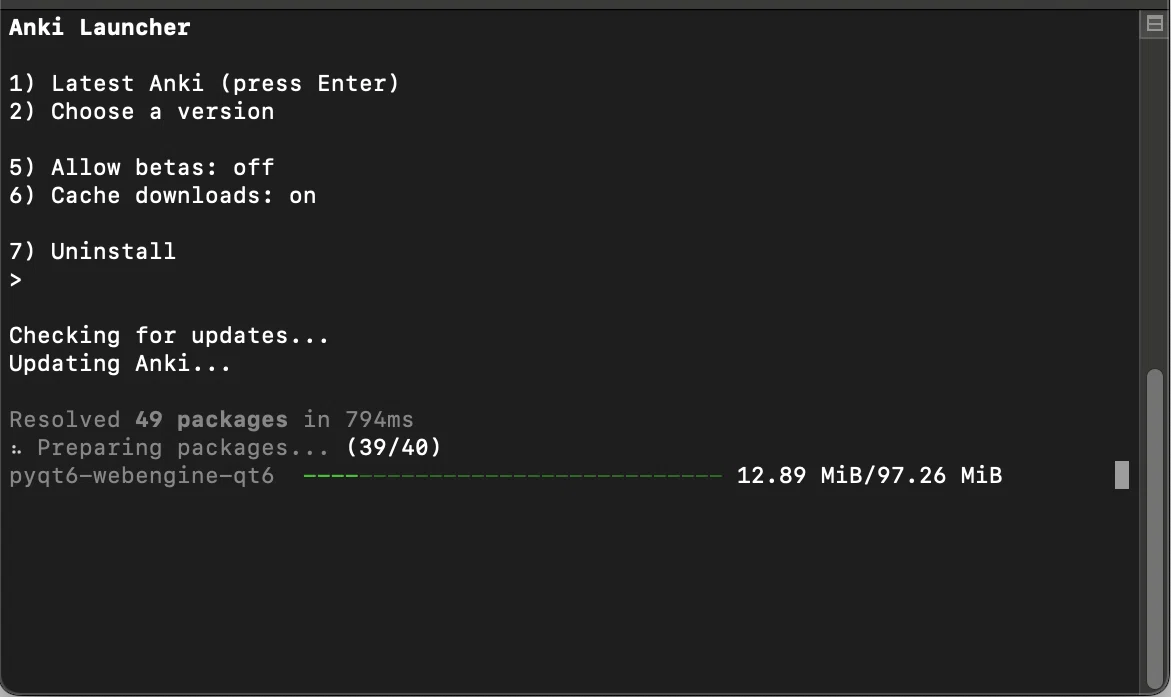Click the 'Preparing packages...' status text
1171x697 pixels.
(x=183, y=448)
